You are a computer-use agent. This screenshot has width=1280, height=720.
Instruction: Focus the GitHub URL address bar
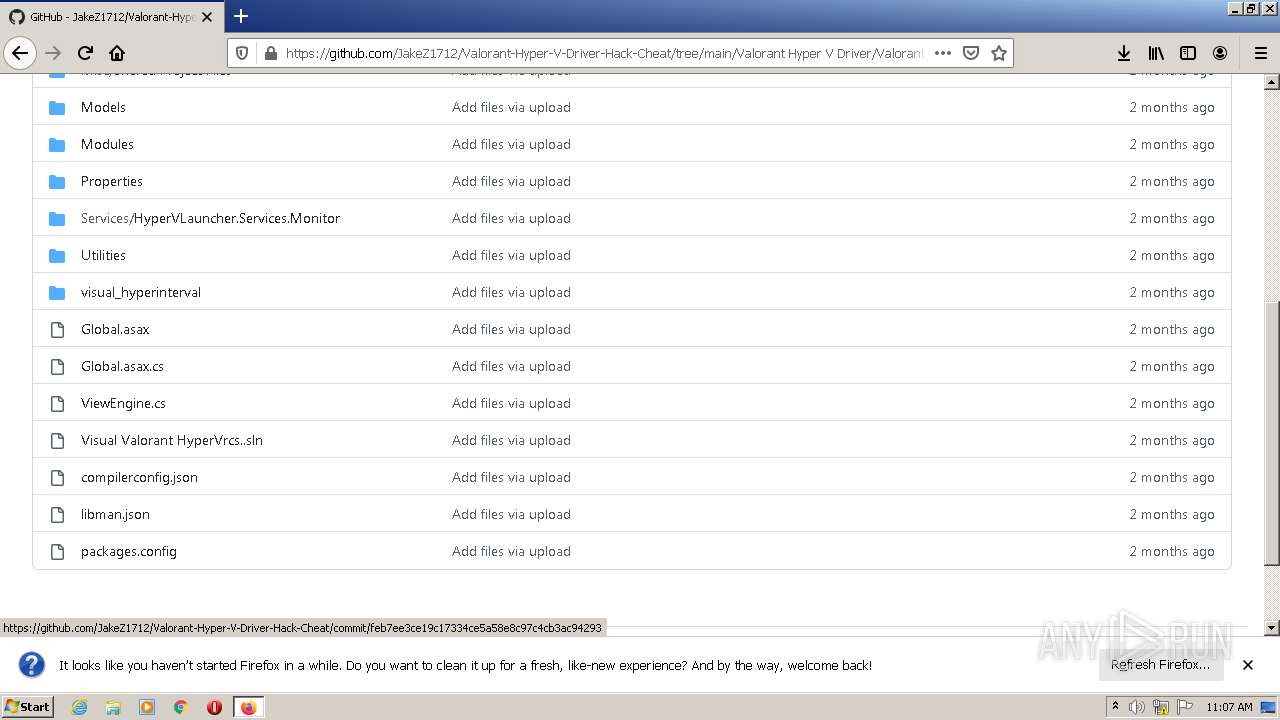click(604, 53)
